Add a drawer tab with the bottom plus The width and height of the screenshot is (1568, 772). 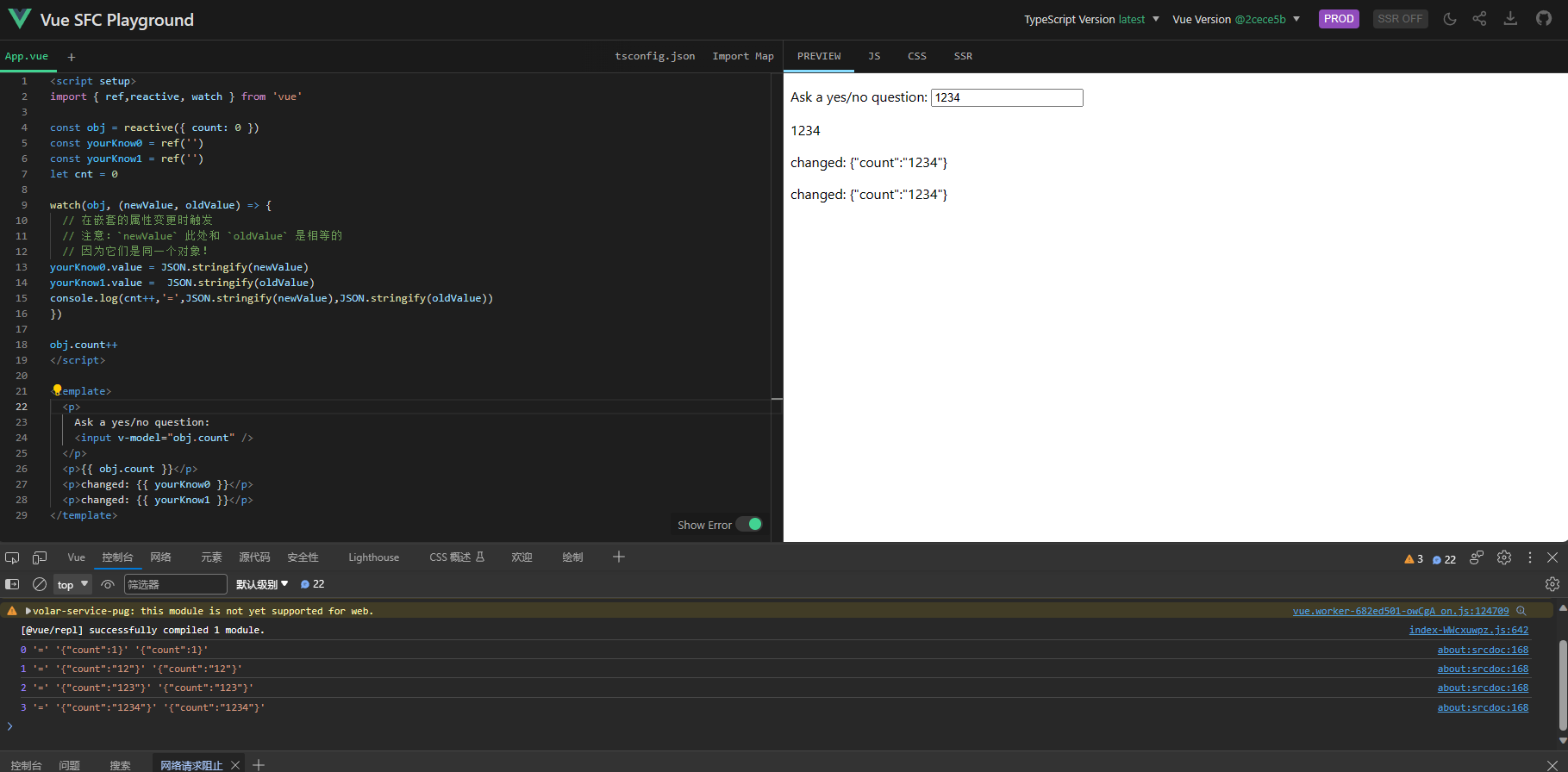click(x=259, y=765)
